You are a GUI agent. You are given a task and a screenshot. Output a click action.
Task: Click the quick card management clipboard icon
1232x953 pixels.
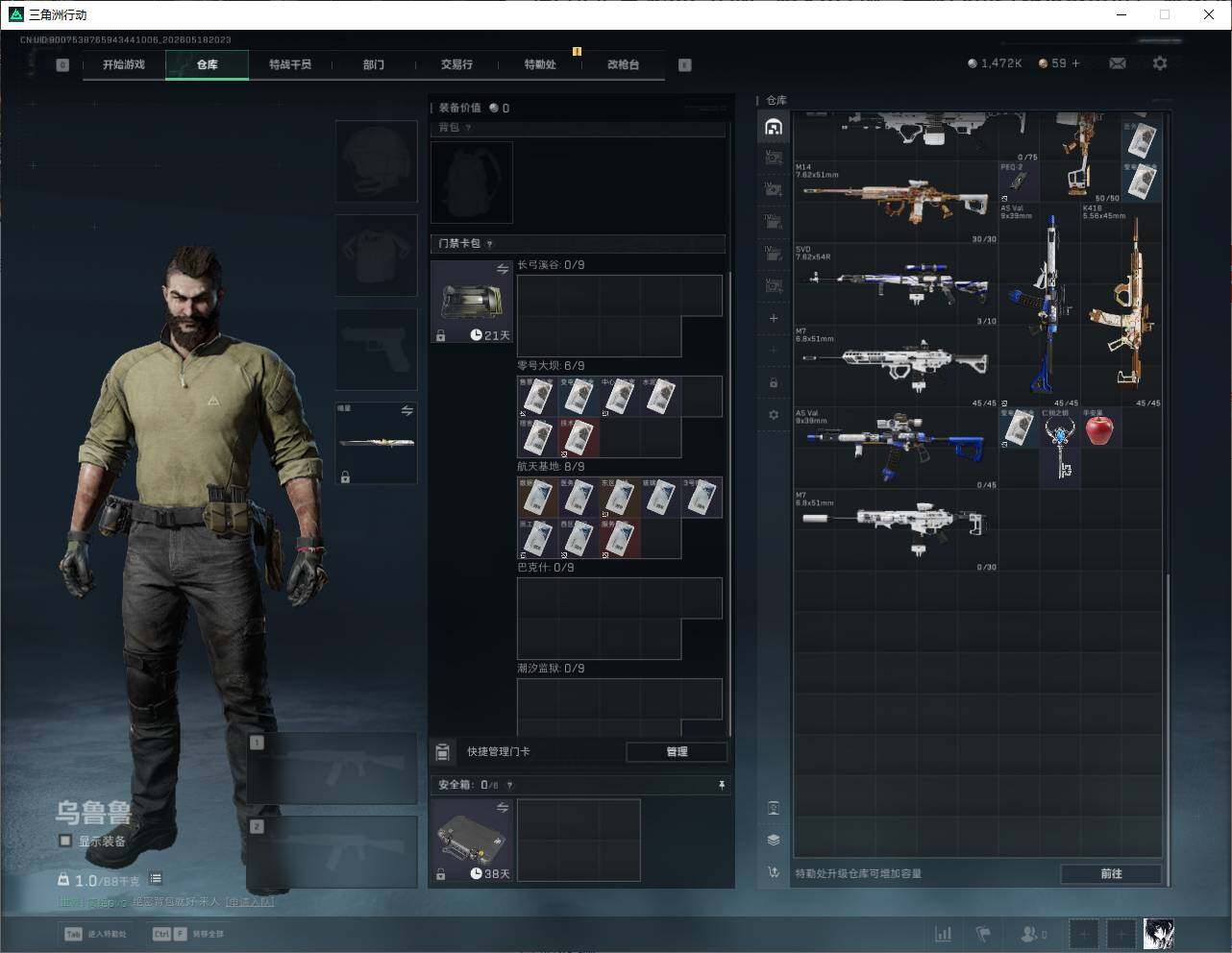pyautogui.click(x=443, y=751)
